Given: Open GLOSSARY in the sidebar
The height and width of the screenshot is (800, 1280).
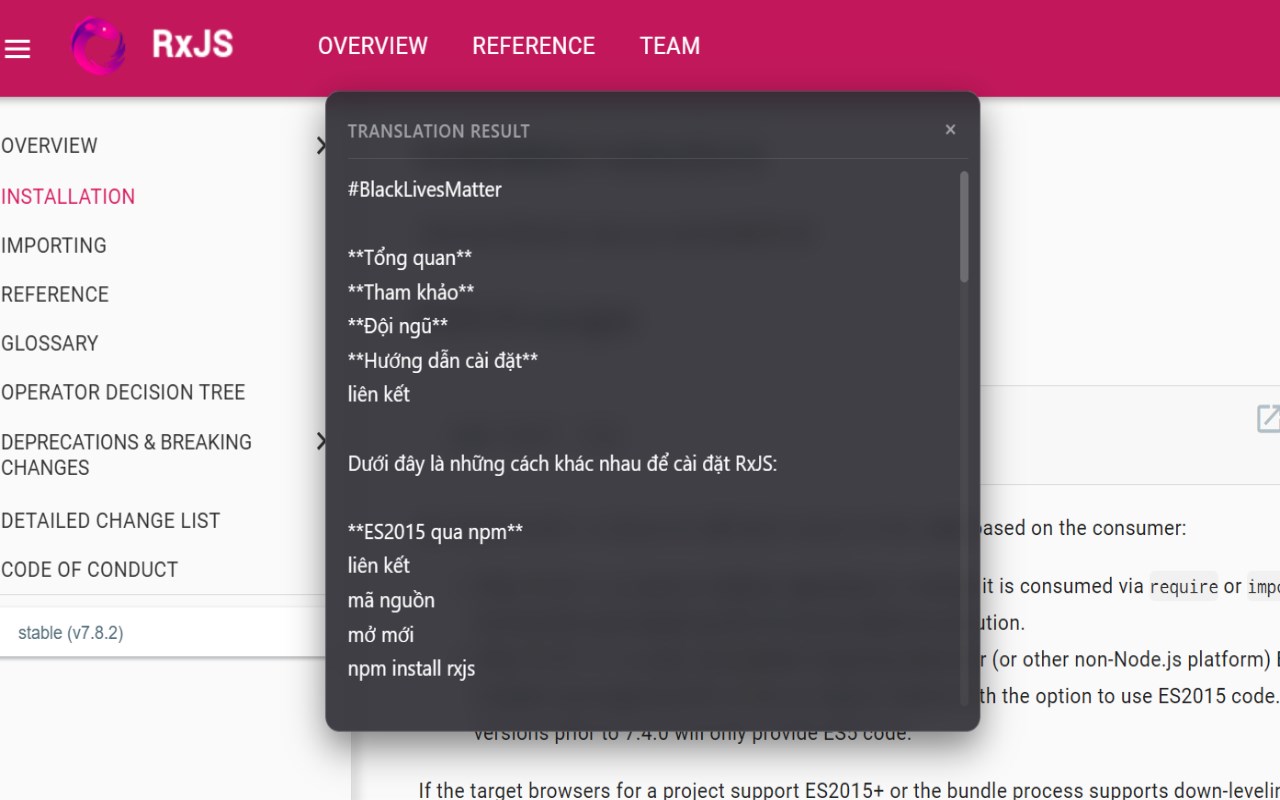Looking at the screenshot, I should tap(50, 343).
